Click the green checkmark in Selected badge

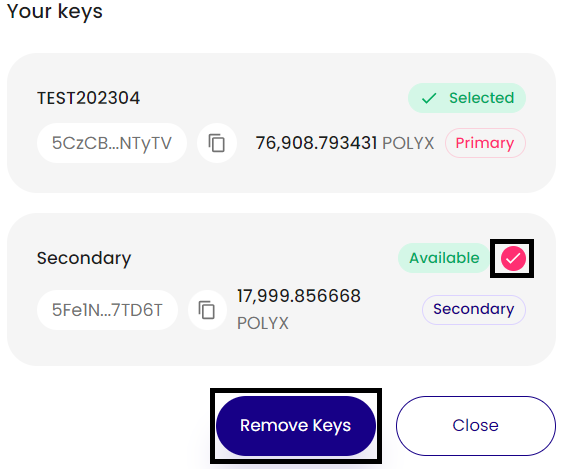point(429,98)
